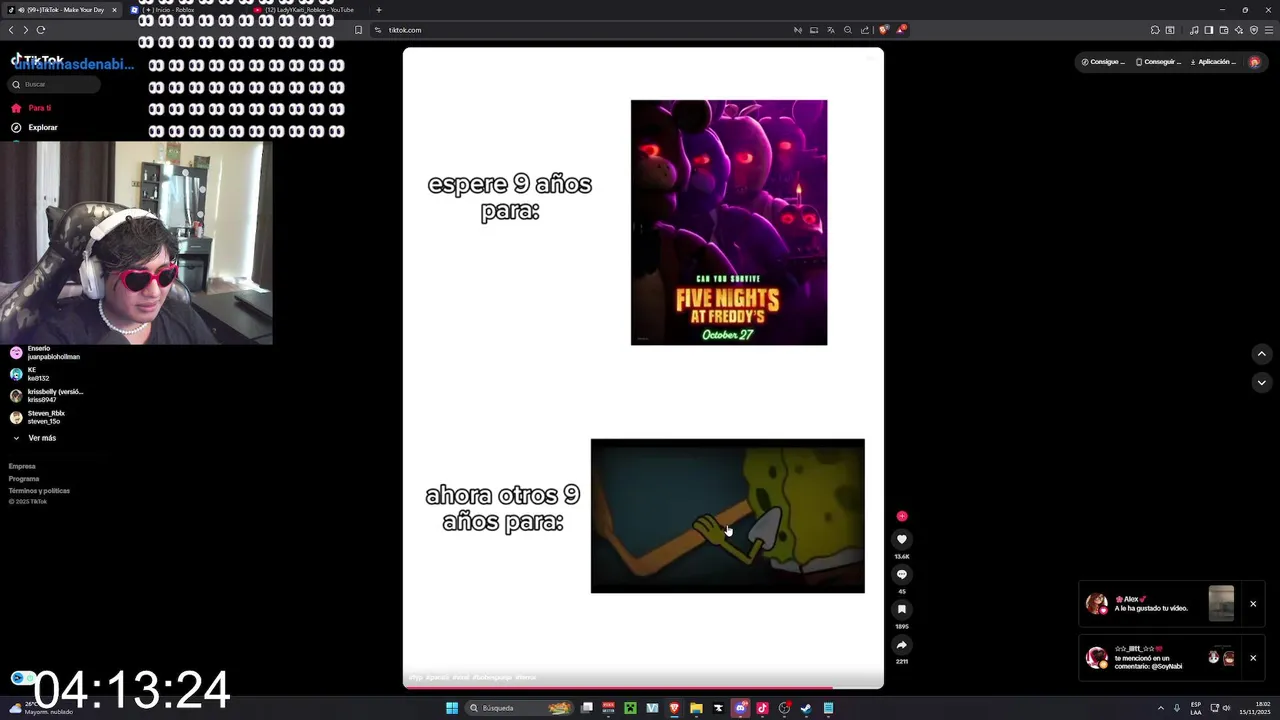Seek on the video progress bar

pos(643,687)
